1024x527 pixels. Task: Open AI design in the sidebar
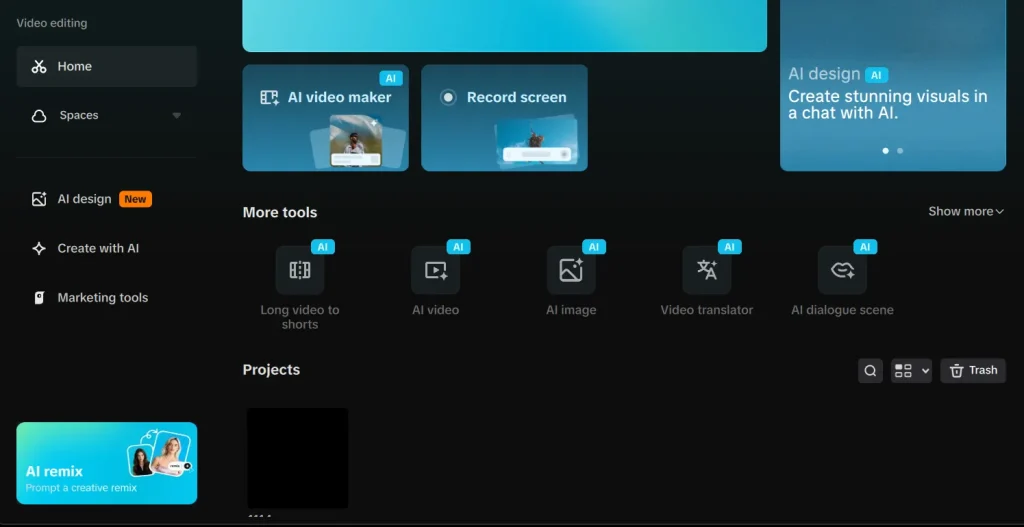[x=106, y=199]
